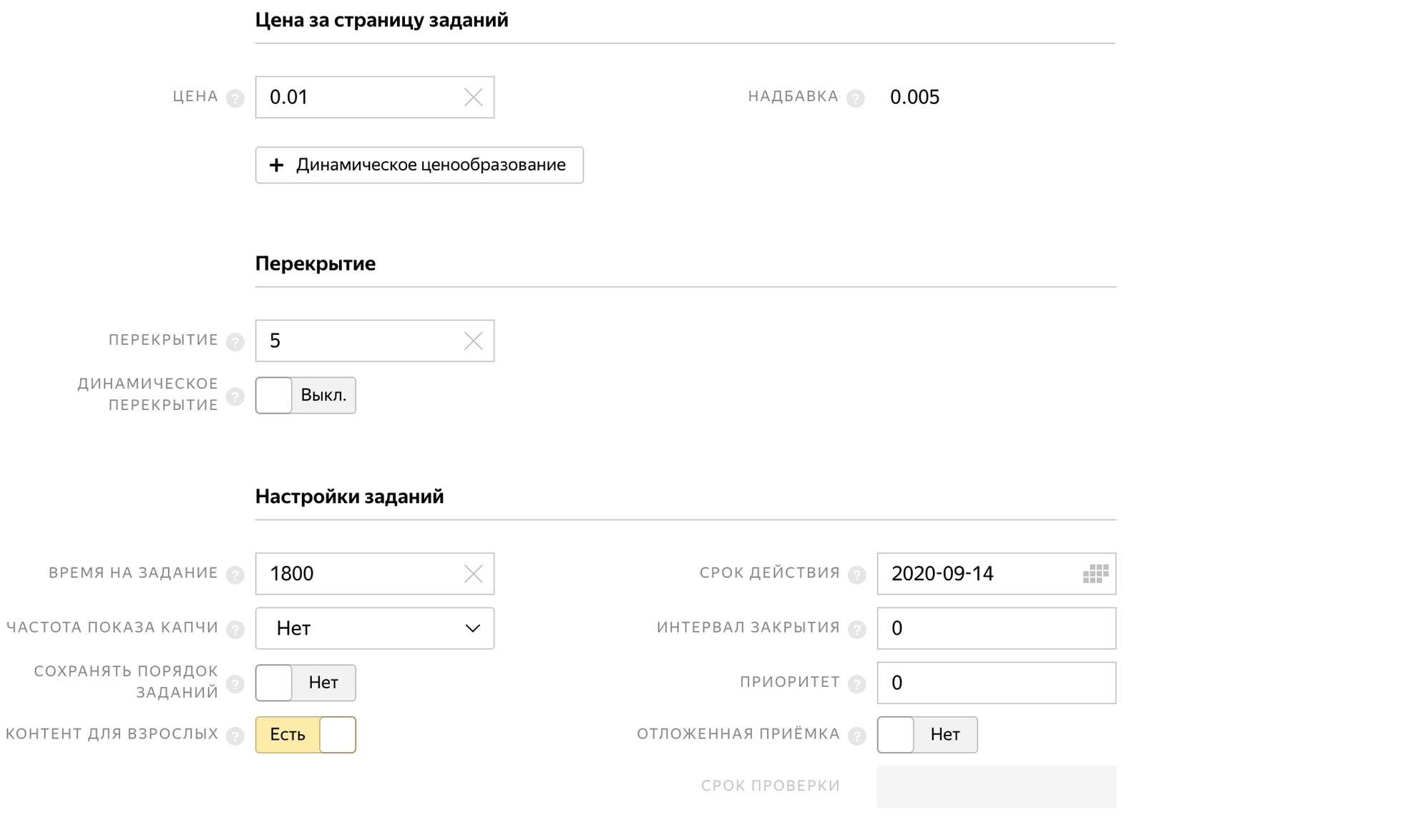The width and height of the screenshot is (1418, 840).
Task: Click help icon beside Интервал закрытия
Action: pyautogui.click(x=856, y=630)
